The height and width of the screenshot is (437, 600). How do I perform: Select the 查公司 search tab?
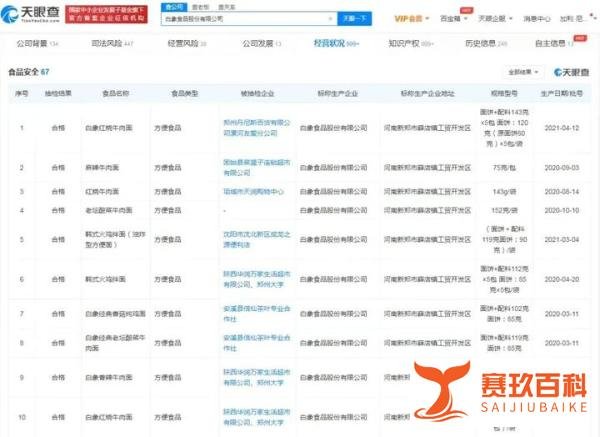point(174,7)
